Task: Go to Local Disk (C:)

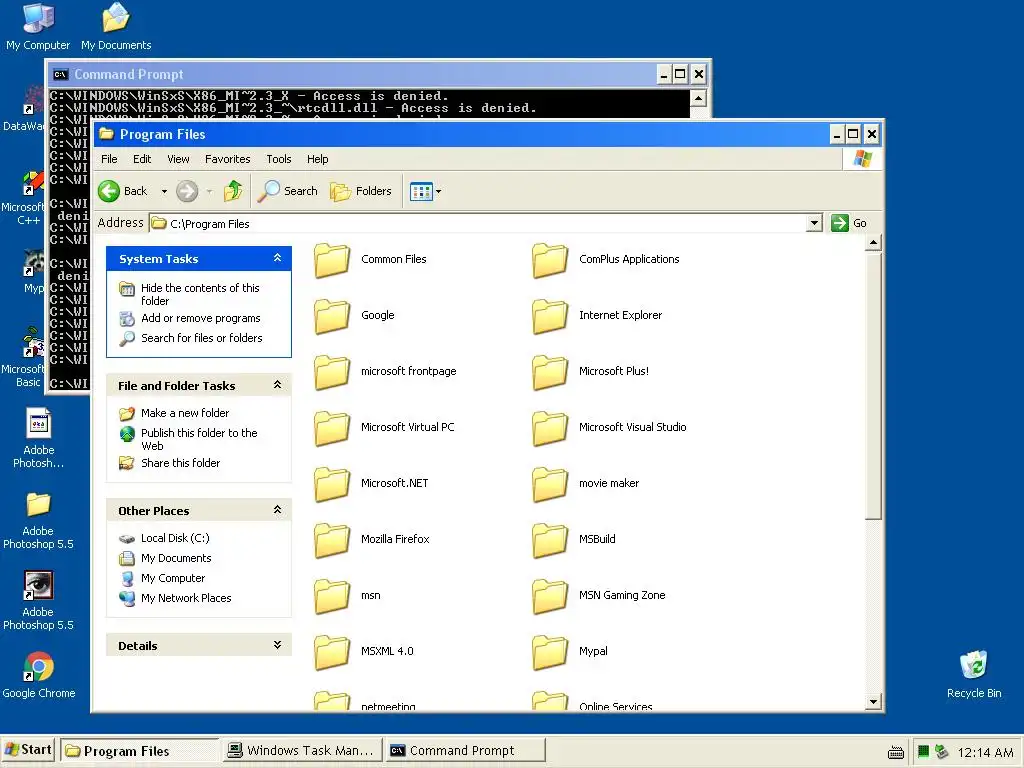Action: [175, 538]
